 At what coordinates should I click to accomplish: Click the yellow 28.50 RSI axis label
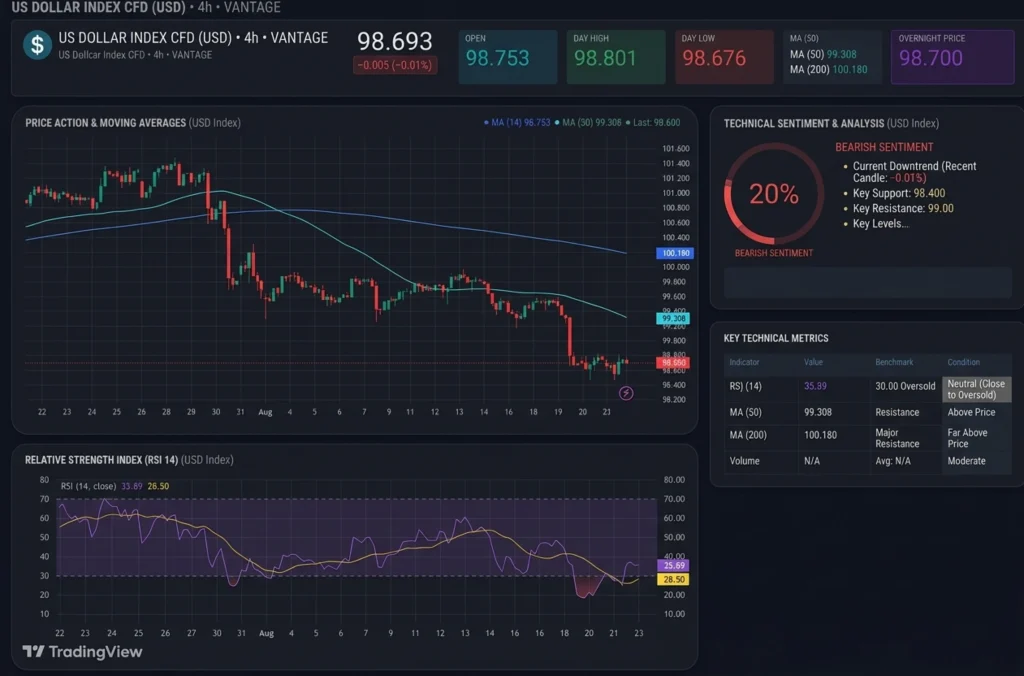pyautogui.click(x=673, y=579)
